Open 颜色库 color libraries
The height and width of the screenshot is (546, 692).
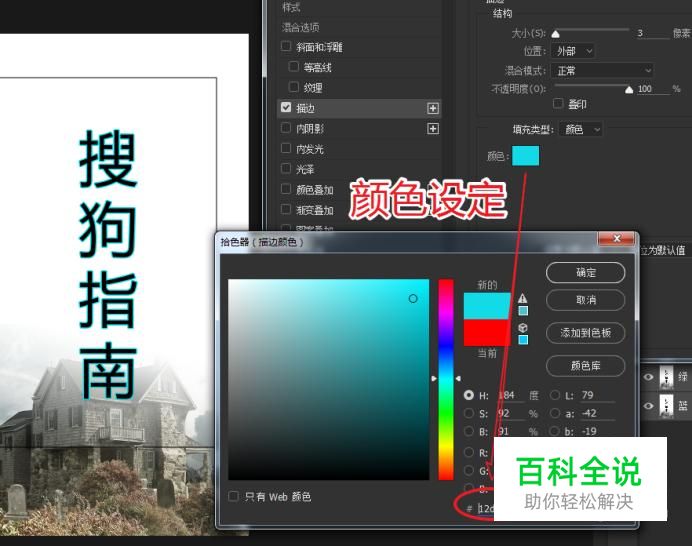(x=586, y=365)
